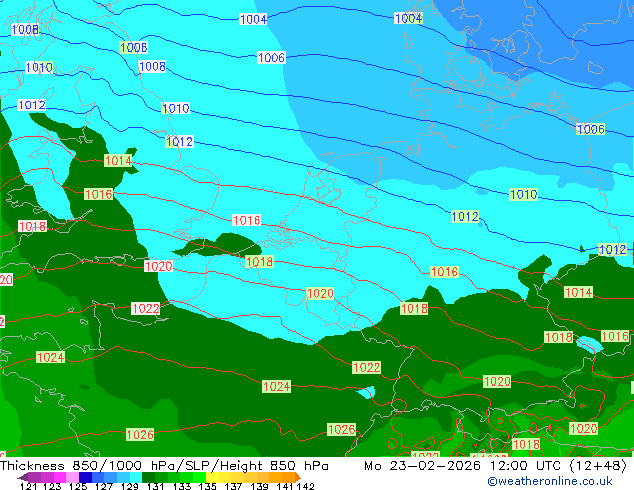Click the legend number 123
The width and height of the screenshot is (634, 490).
53,486
